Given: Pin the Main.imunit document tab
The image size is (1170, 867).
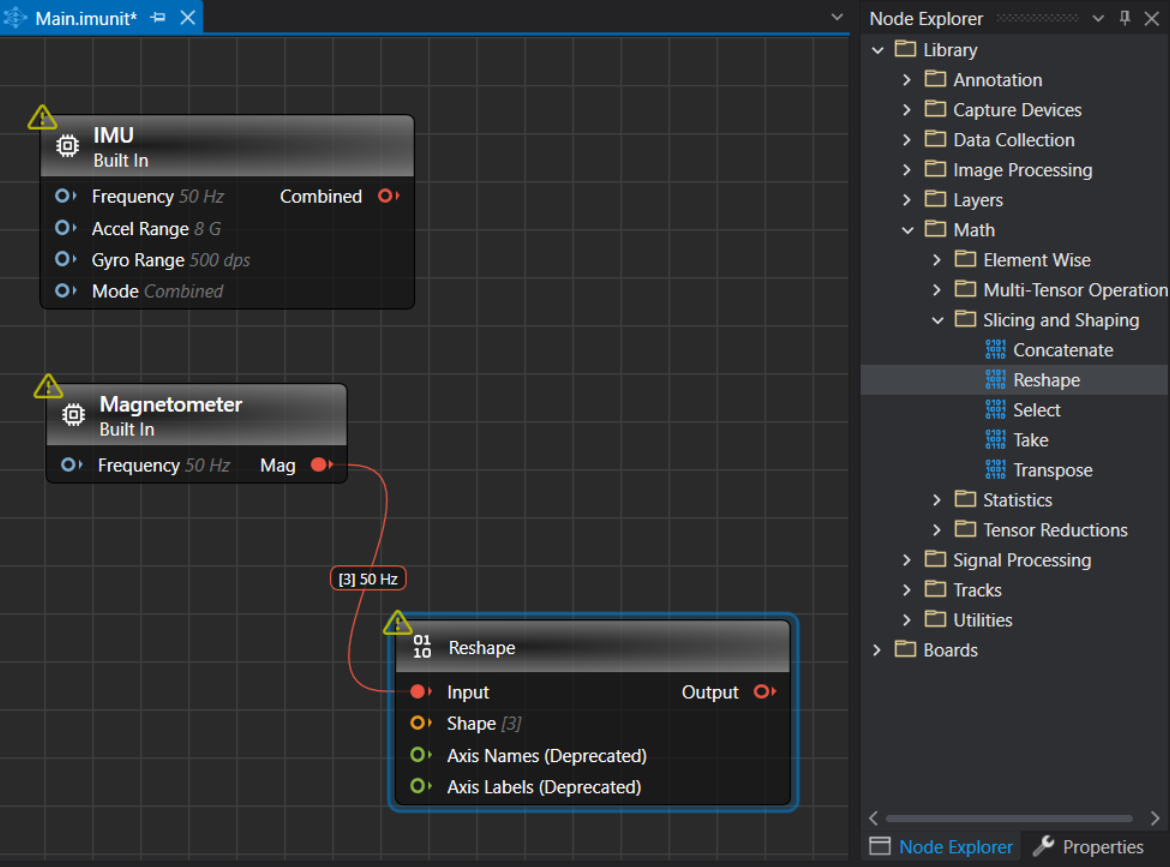Looking at the screenshot, I should click(x=158, y=18).
